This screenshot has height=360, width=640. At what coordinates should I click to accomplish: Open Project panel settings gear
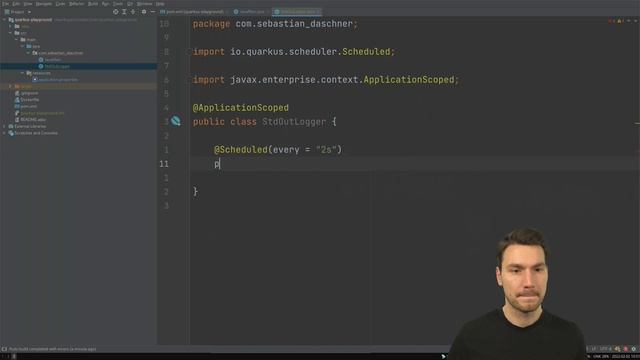point(144,12)
